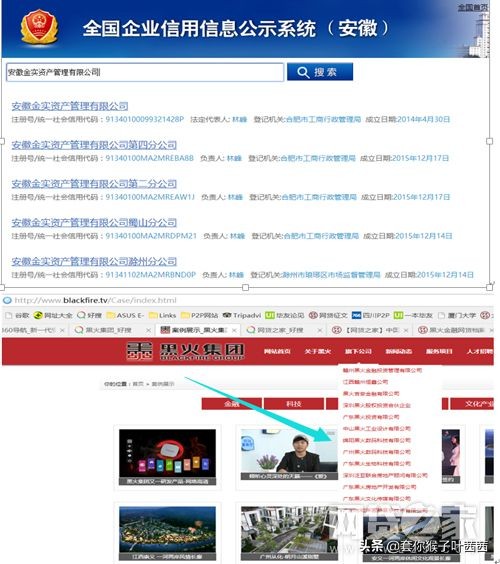Viewport: 500px width, 564px height.
Task: Open result 安徽金实资产管理有限公司蜀山分公司
Action: tap(94, 223)
